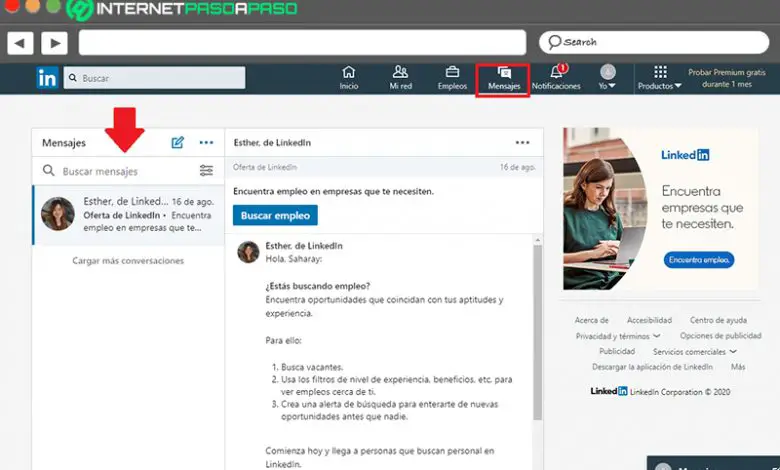Click the LinkedIn logo in navbar

point(47,78)
